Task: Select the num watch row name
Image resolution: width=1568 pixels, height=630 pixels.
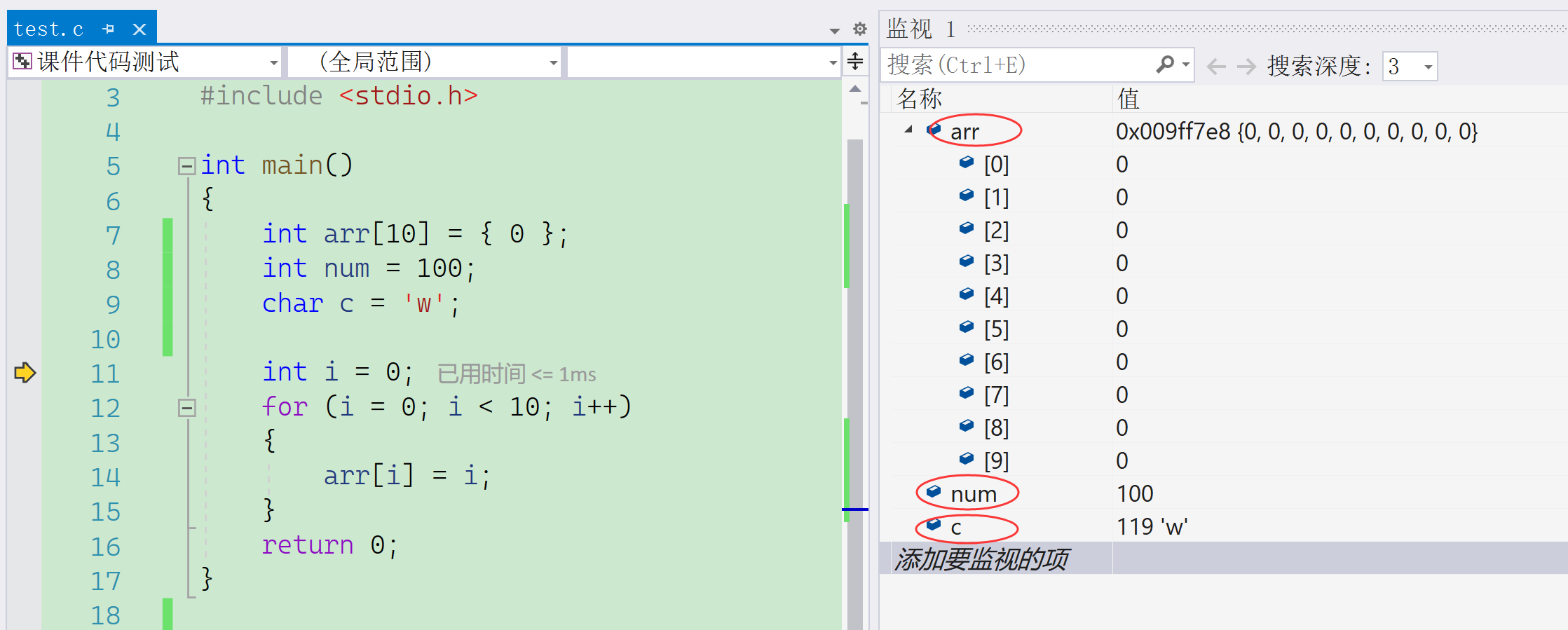Action: 974,494
